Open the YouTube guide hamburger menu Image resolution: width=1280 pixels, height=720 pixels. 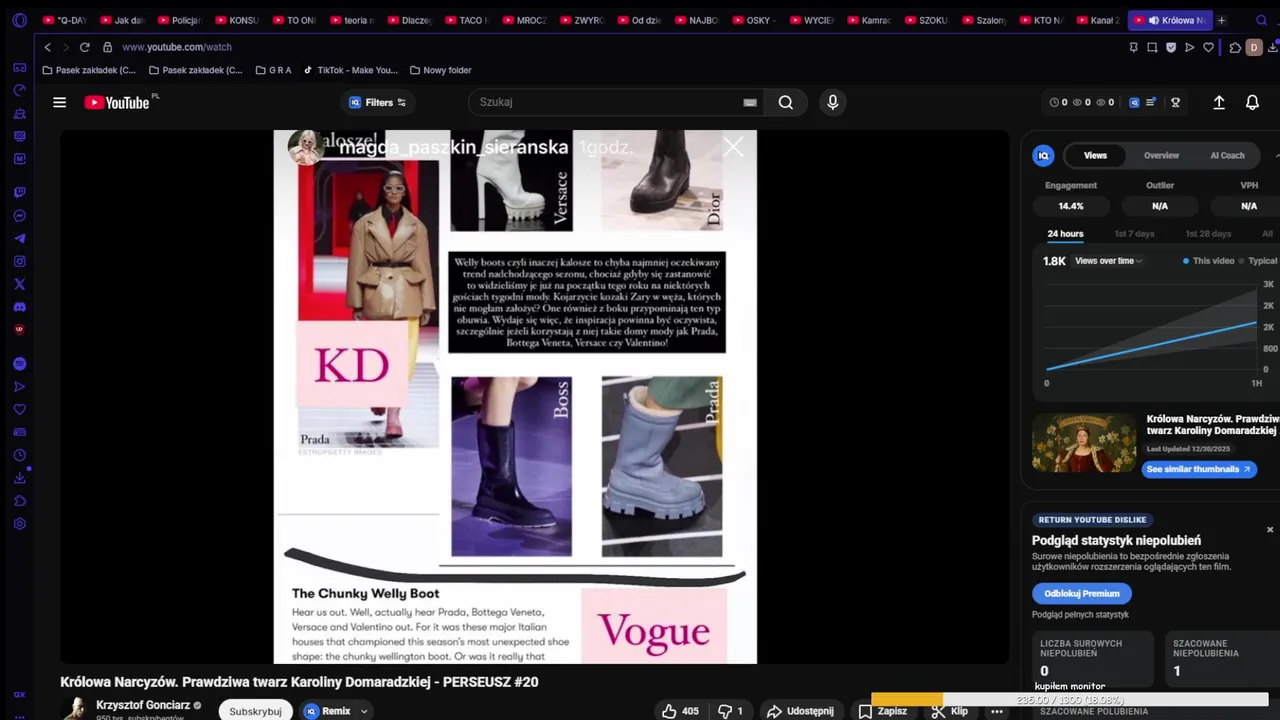(x=59, y=102)
